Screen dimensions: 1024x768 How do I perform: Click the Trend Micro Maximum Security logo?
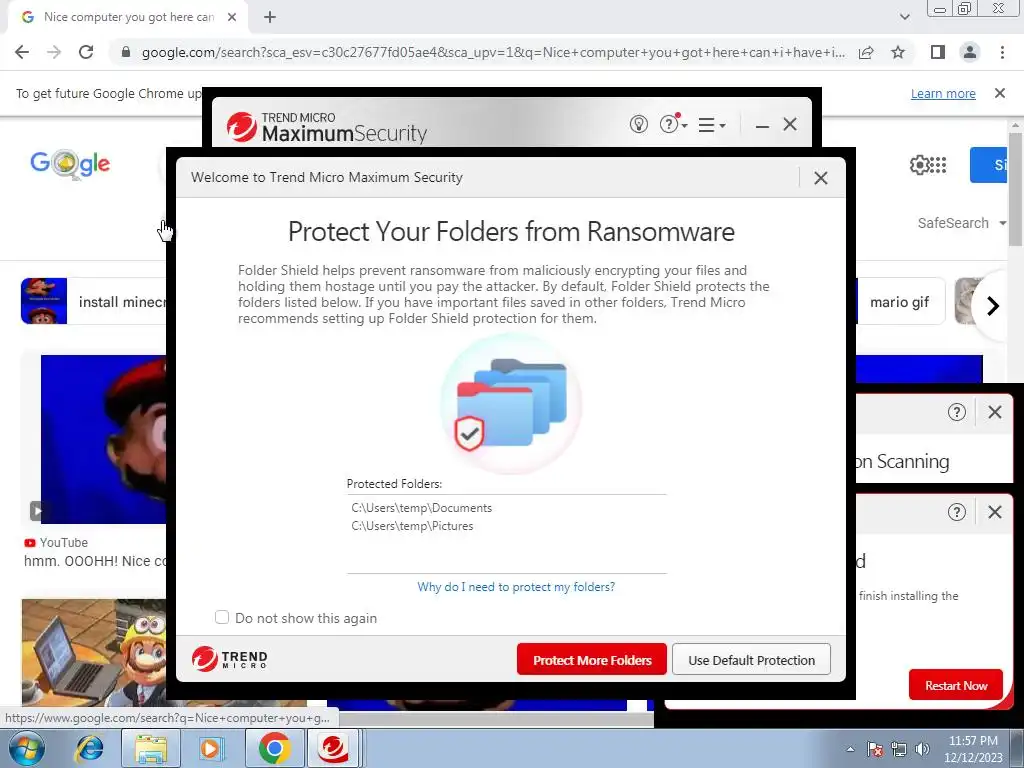[327, 127]
